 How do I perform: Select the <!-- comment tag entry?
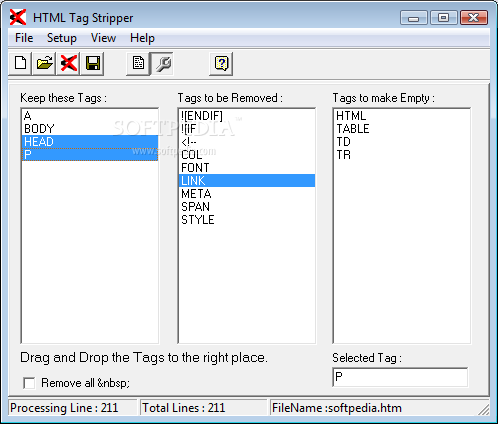pos(247,142)
